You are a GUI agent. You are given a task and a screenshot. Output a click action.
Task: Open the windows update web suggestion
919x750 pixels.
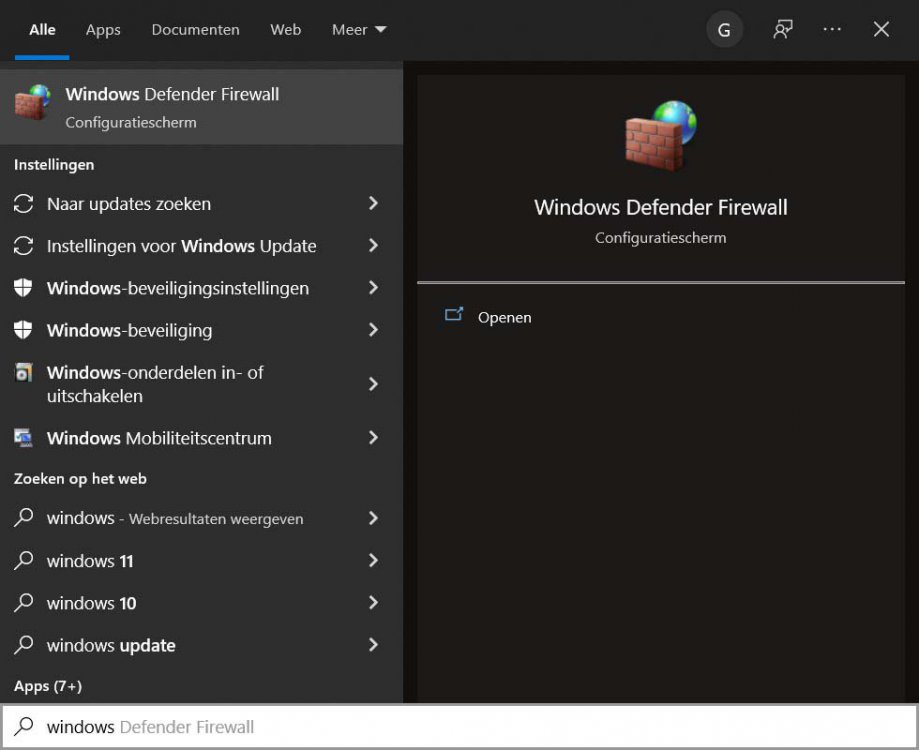[111, 646]
